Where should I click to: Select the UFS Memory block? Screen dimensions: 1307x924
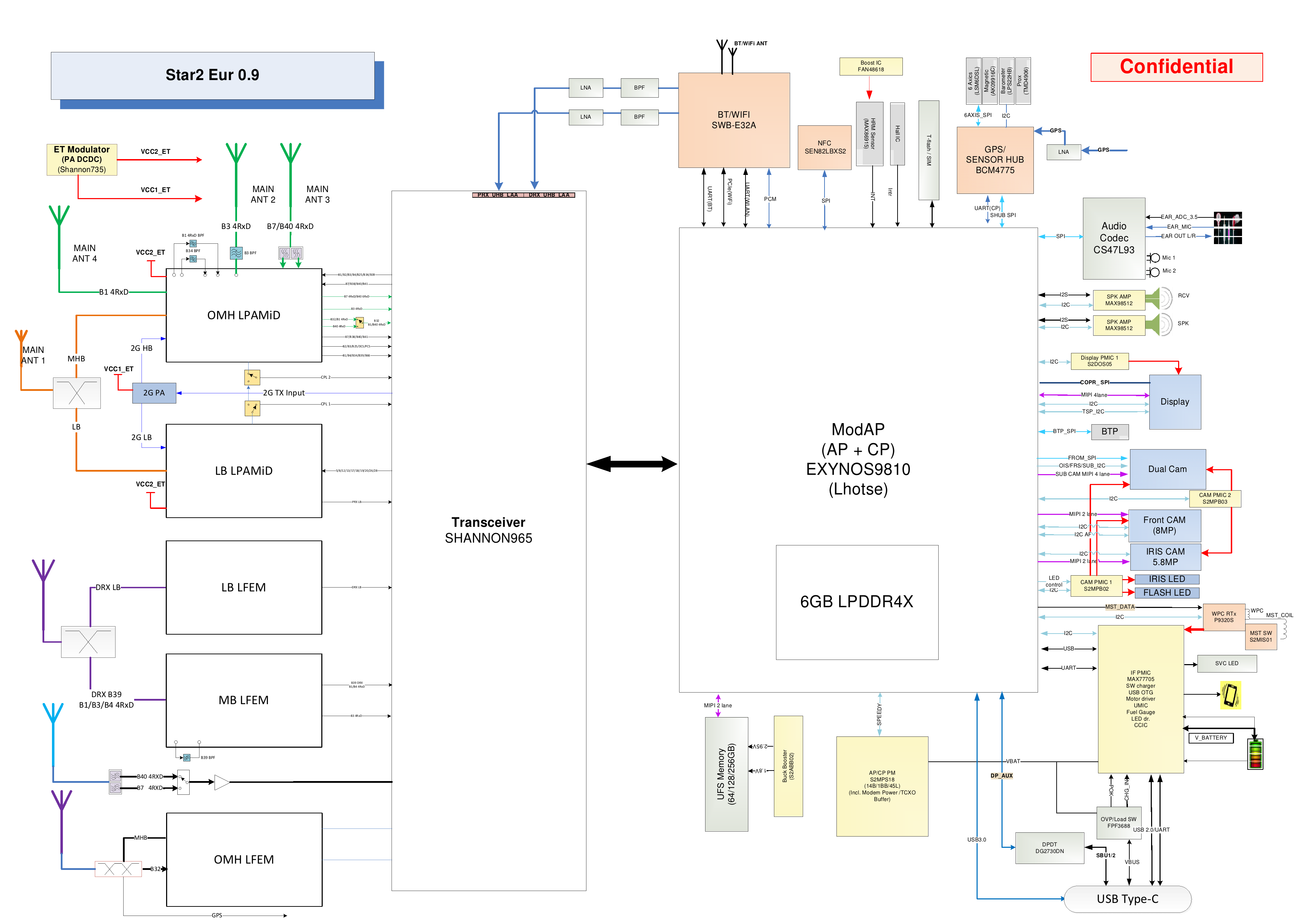pyautogui.click(x=726, y=774)
